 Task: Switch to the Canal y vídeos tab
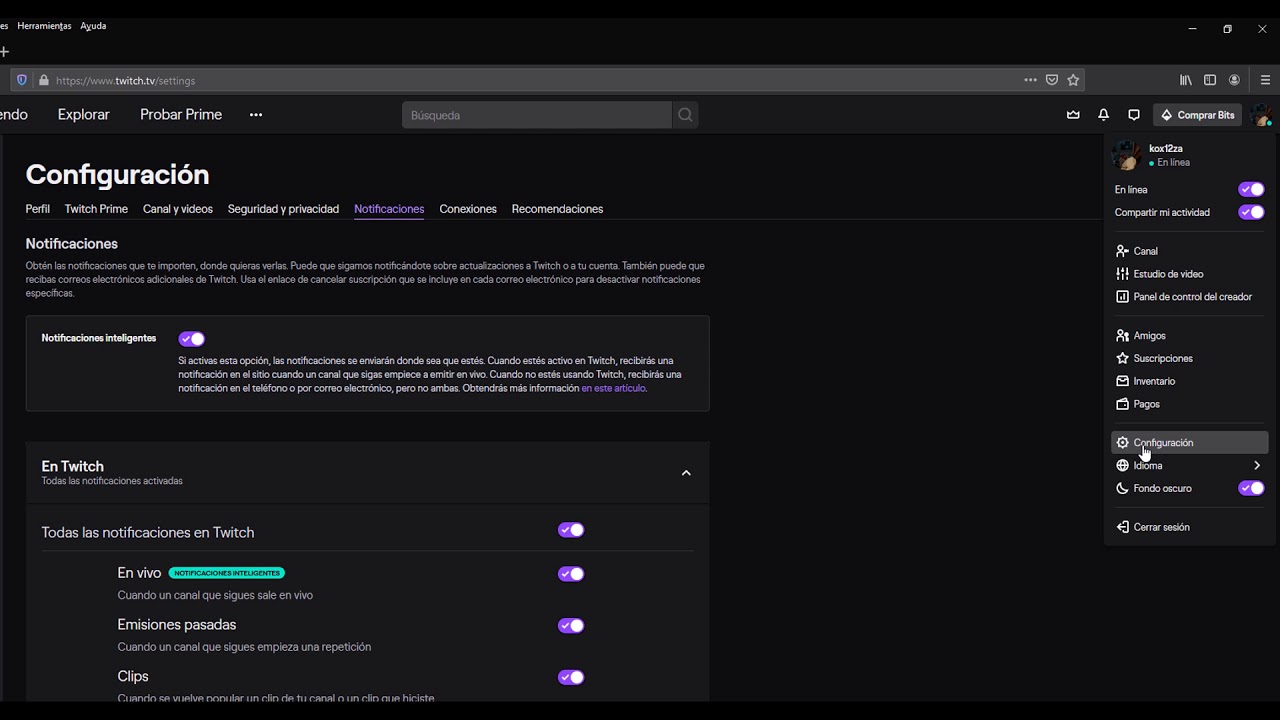178,209
